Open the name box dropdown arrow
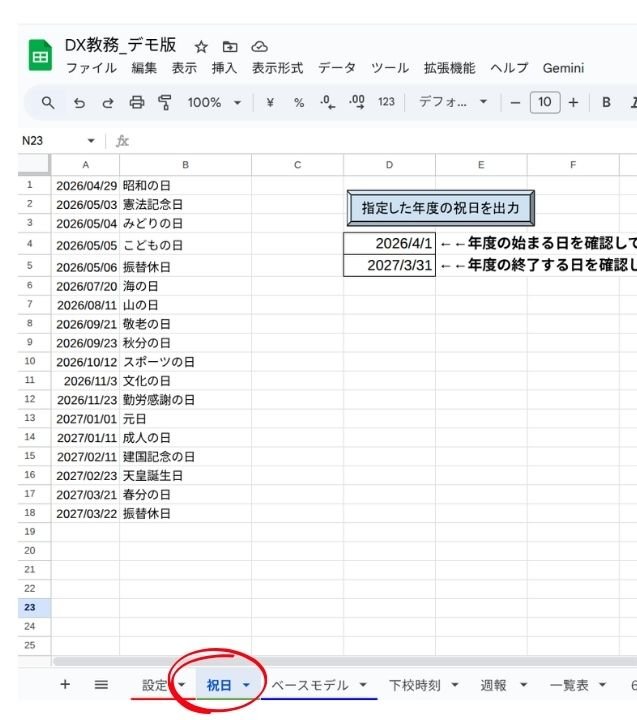This screenshot has height=720, width=637. 91,141
